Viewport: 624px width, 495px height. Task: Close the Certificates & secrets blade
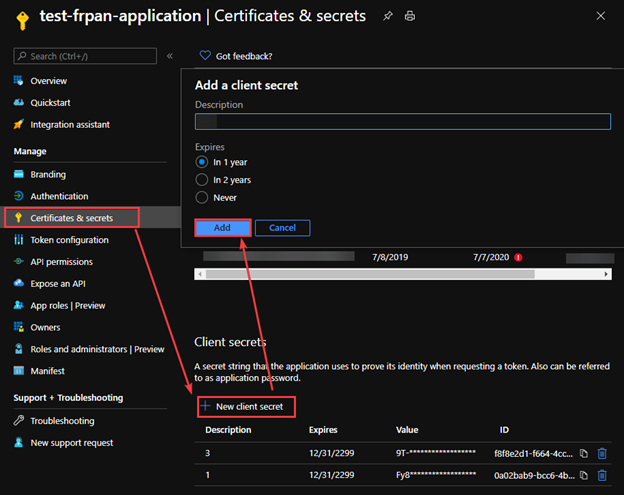601,16
